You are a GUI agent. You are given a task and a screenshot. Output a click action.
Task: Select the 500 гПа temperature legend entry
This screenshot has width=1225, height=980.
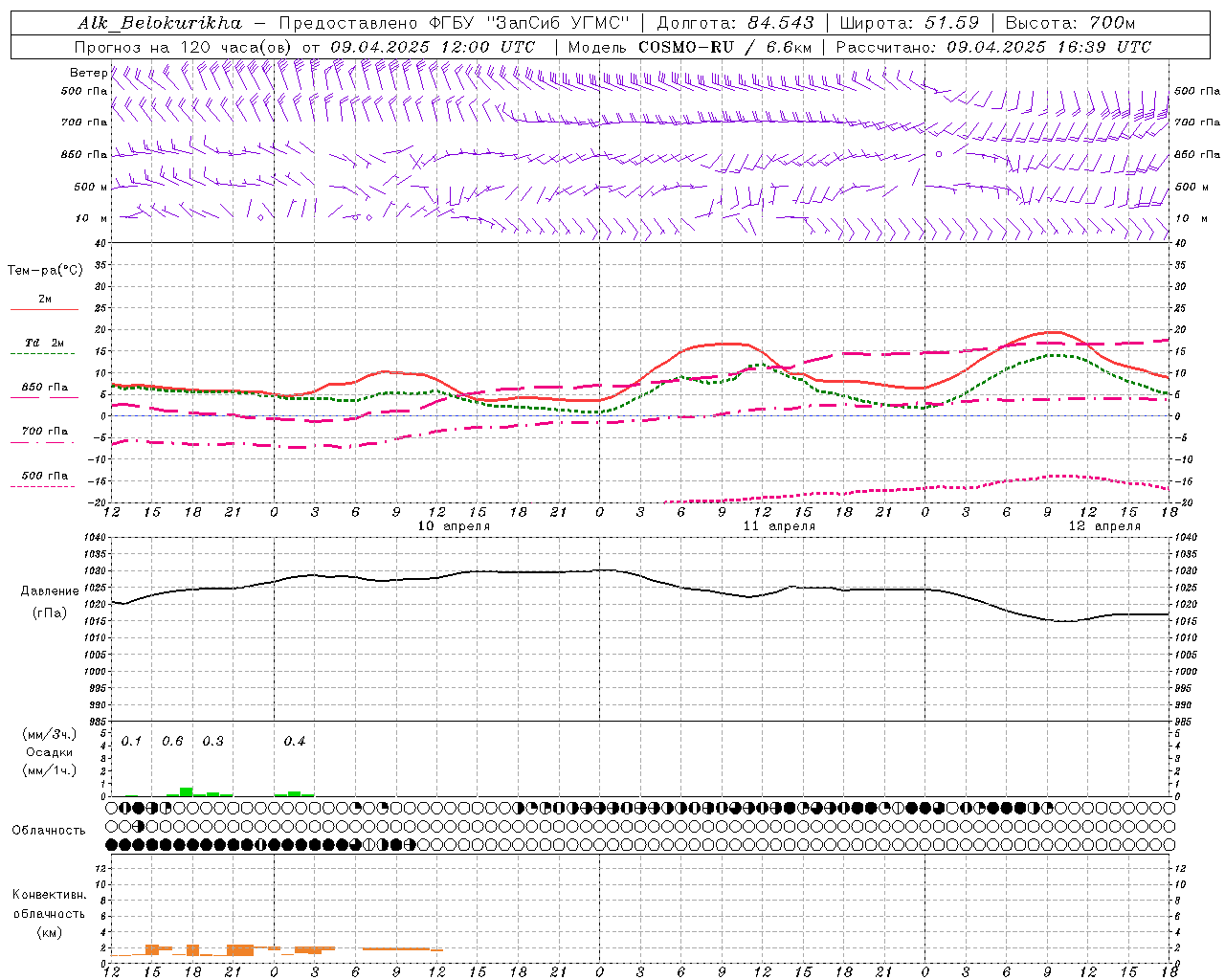pyautogui.click(x=45, y=476)
